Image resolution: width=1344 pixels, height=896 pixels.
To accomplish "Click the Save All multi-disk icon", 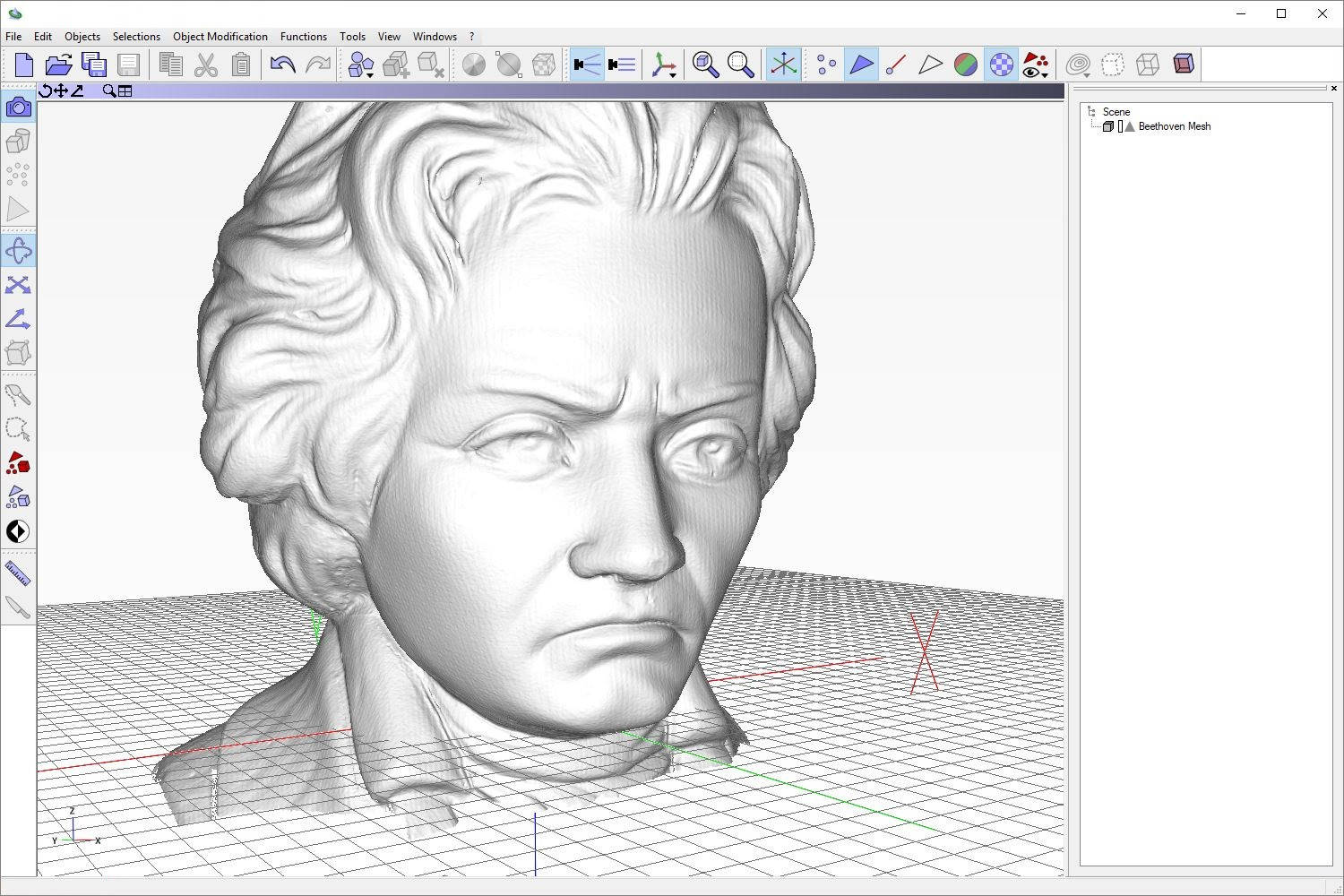I will coord(93,65).
